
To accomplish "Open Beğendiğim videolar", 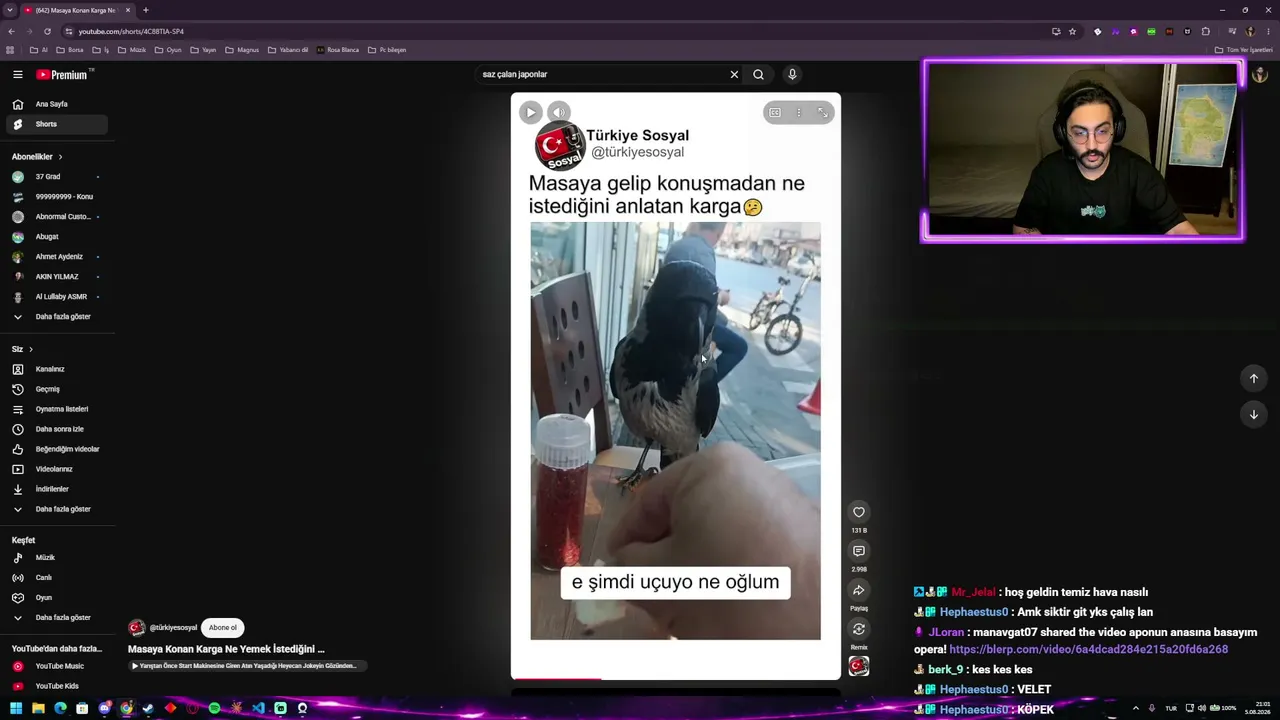I will (56, 449).
